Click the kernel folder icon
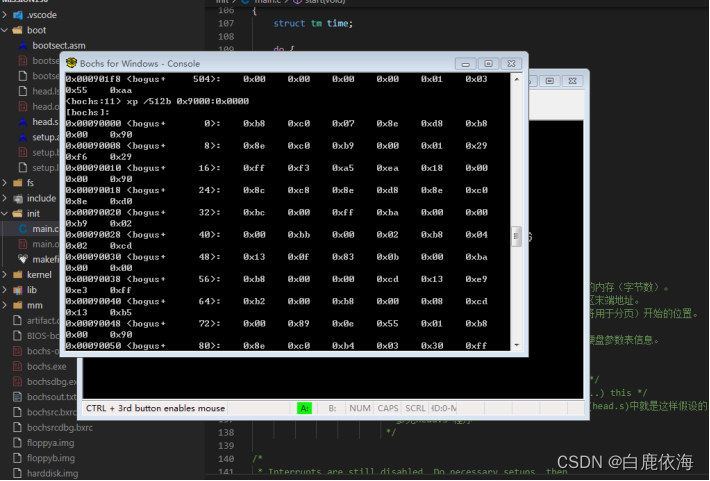 pos(18,275)
